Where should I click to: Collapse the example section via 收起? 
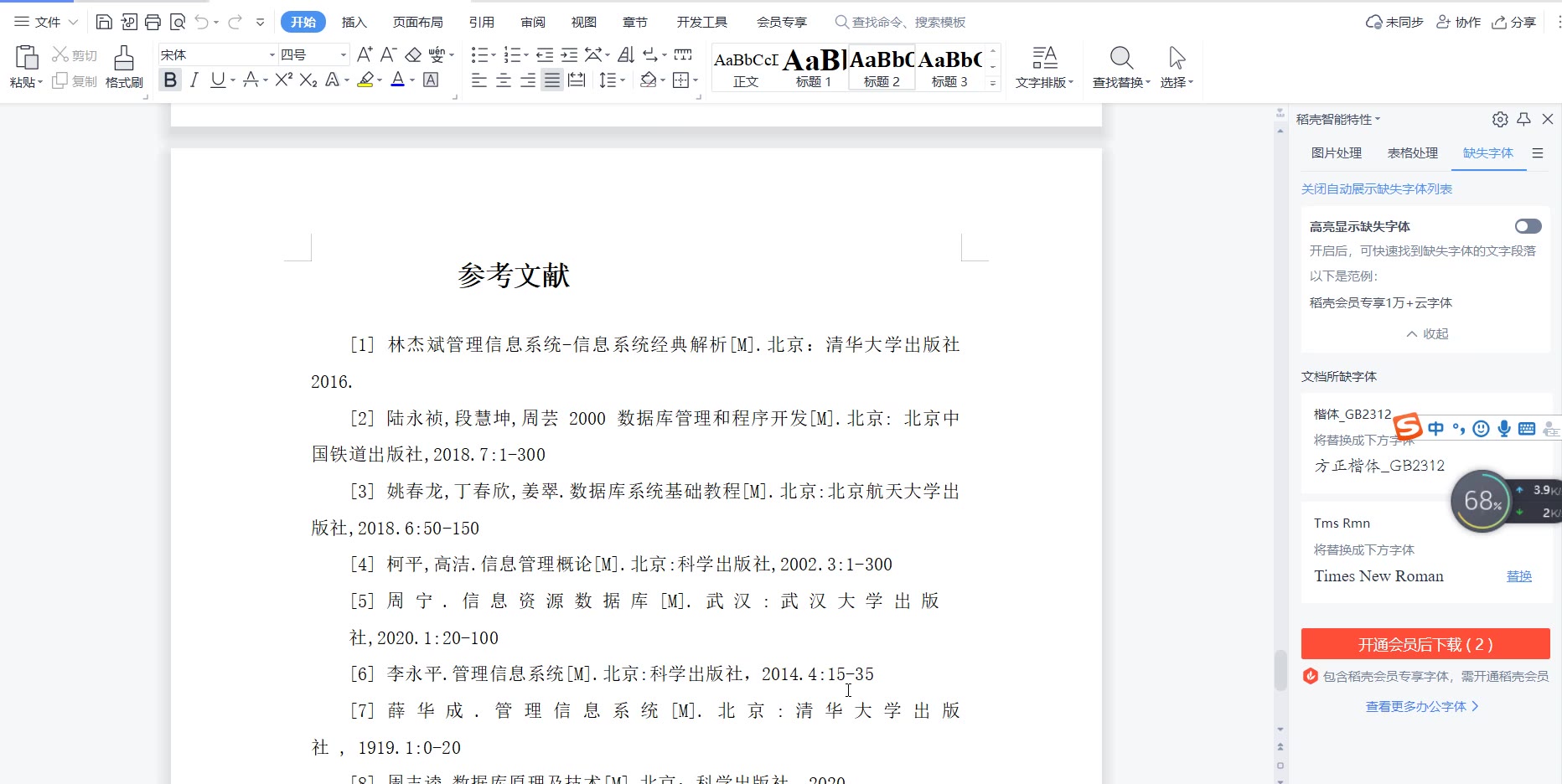(1427, 333)
